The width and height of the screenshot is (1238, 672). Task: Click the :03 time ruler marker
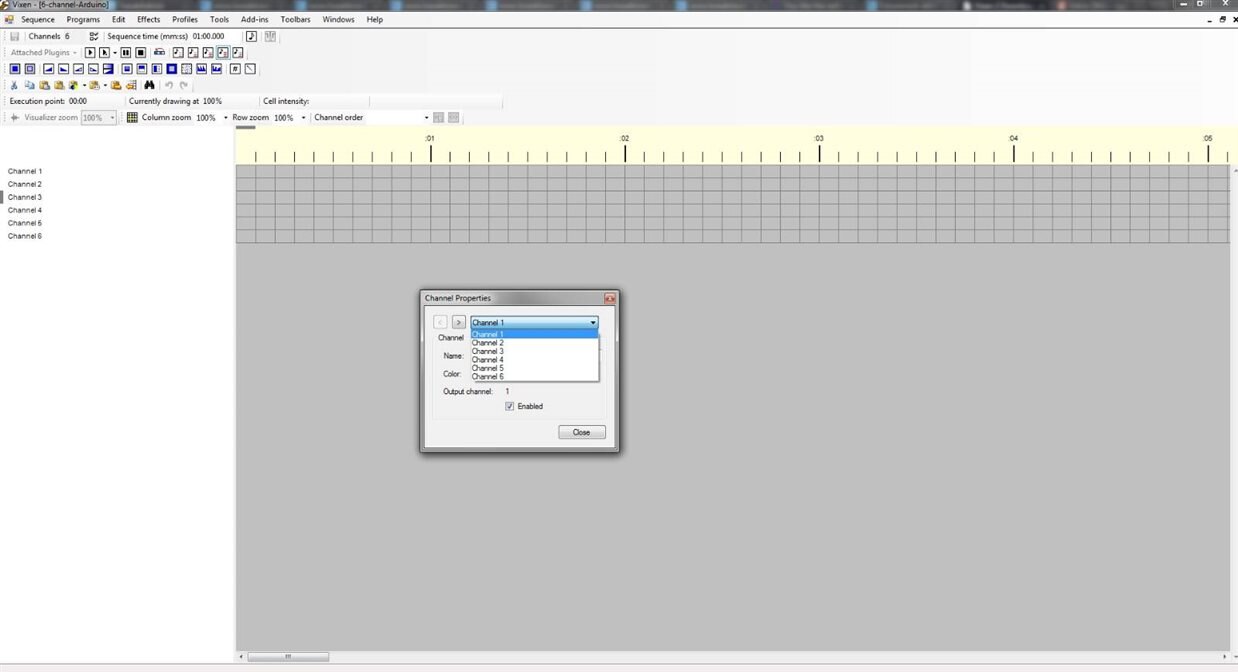818,138
